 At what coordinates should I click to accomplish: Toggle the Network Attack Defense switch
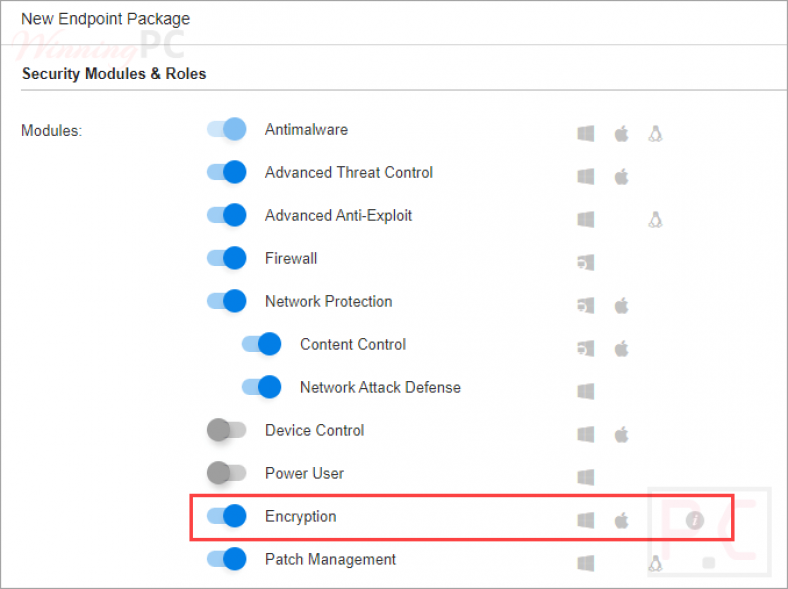pos(261,387)
